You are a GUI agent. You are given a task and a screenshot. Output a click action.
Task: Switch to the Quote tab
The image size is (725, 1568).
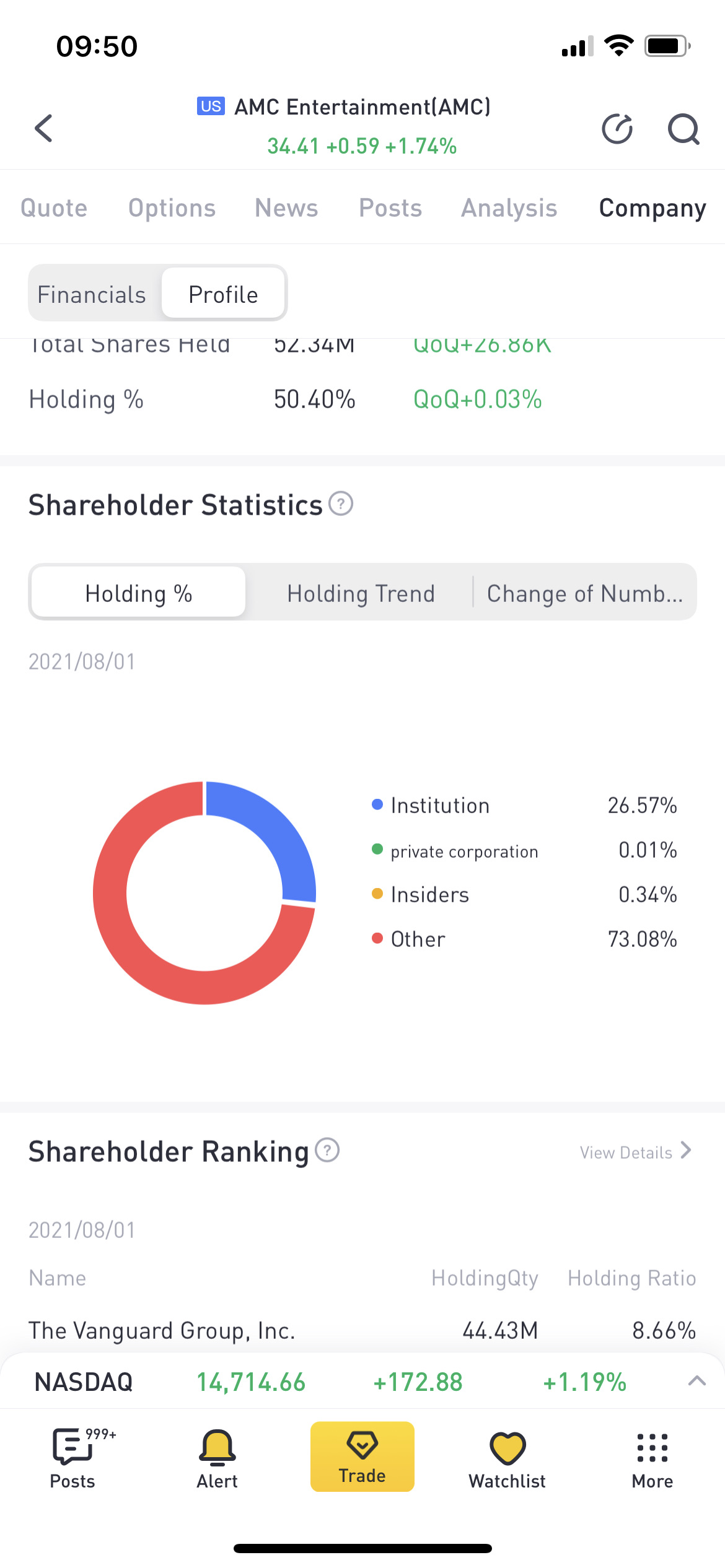tap(54, 208)
